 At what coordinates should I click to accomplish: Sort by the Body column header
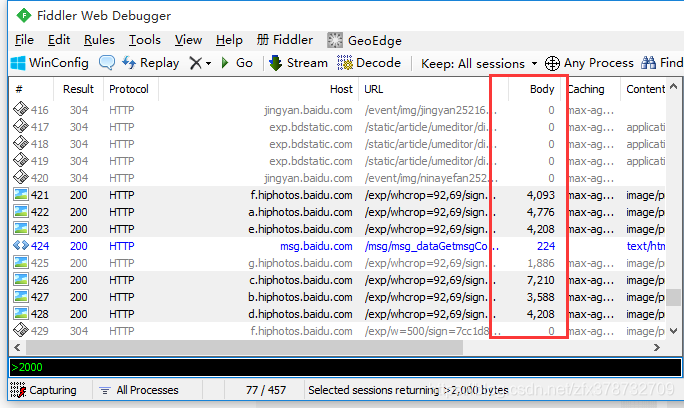534,89
